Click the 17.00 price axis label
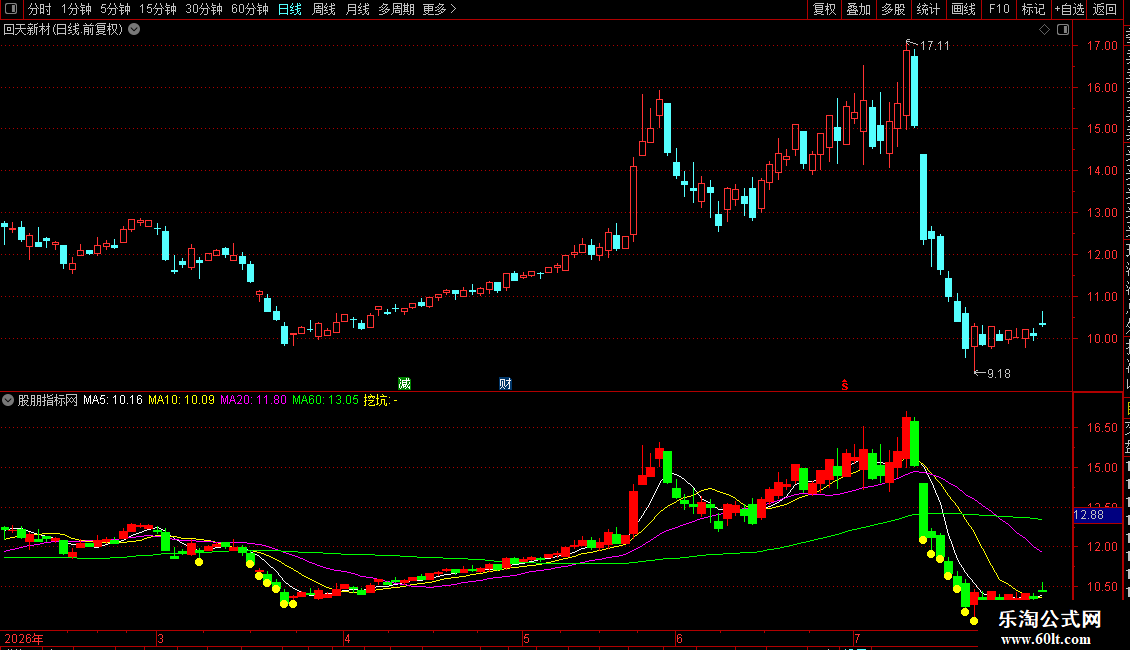The width and height of the screenshot is (1130, 650). 1102,45
